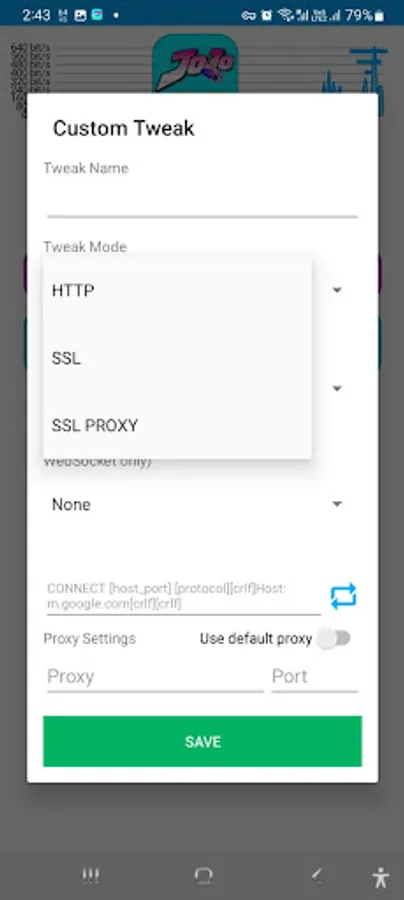404x900 pixels.
Task: Tap the blue payload swap arrows icon
Action: 343,596
